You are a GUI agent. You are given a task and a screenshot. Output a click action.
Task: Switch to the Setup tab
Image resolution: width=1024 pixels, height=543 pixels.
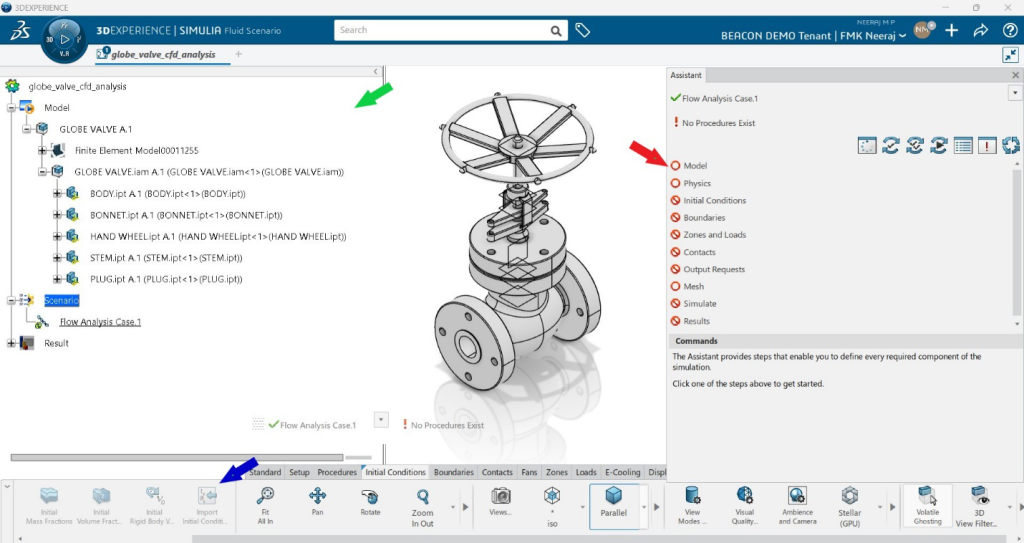[x=299, y=472]
